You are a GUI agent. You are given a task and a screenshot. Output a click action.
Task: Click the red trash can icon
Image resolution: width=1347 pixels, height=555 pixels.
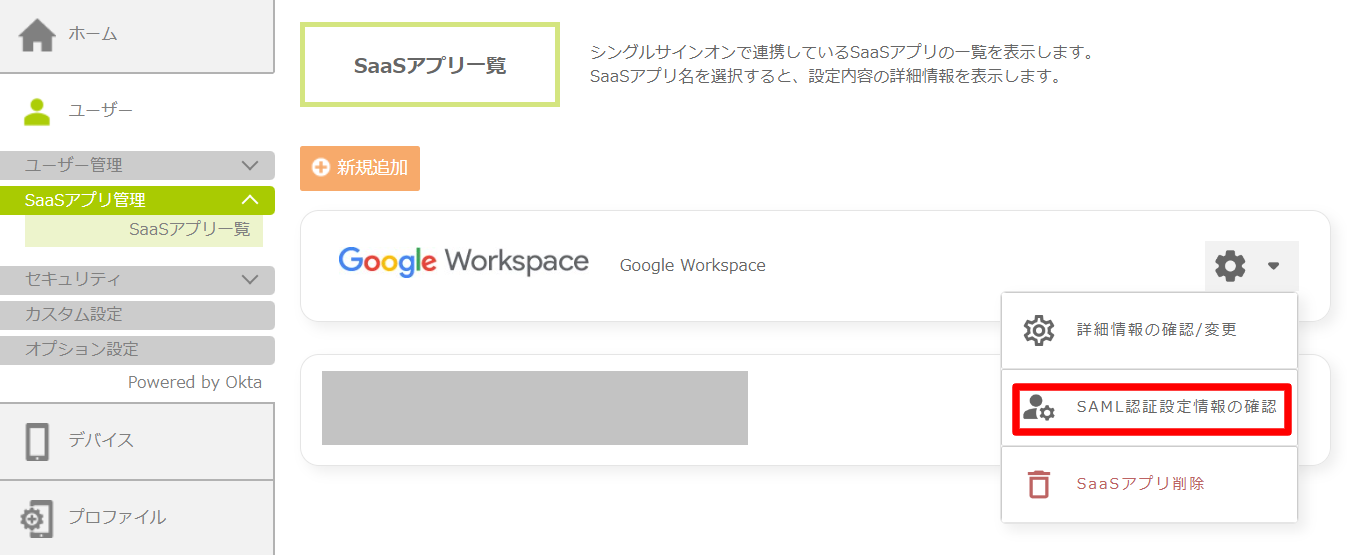point(1040,484)
